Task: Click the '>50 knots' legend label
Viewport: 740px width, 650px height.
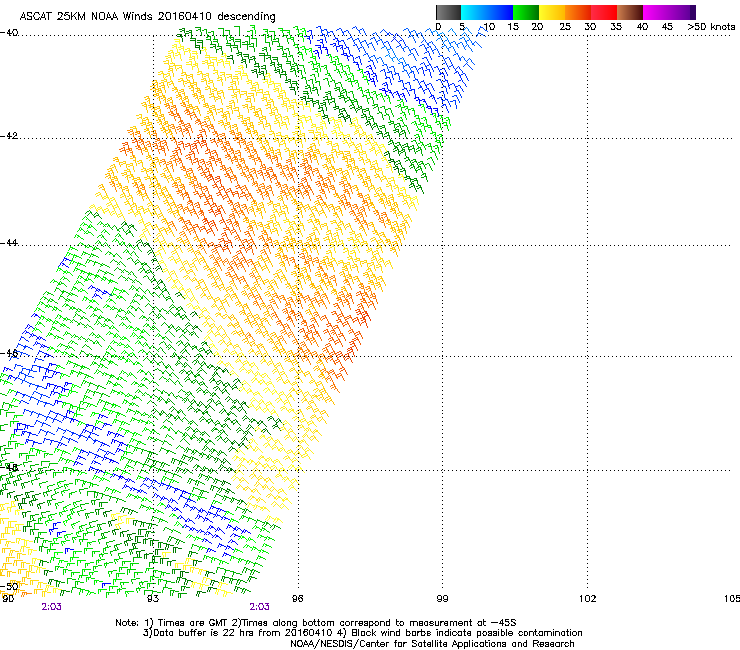Action: point(711,27)
